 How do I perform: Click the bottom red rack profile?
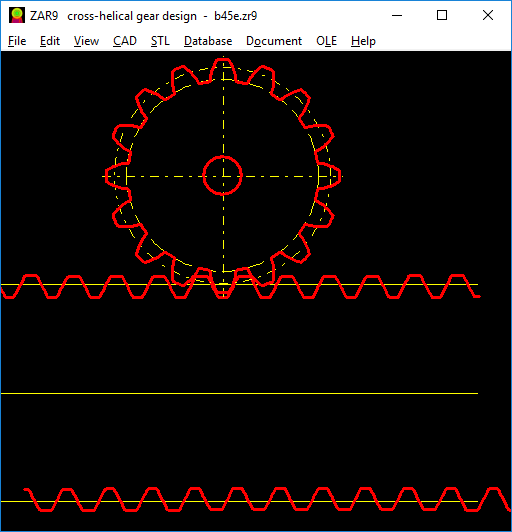click(267, 499)
